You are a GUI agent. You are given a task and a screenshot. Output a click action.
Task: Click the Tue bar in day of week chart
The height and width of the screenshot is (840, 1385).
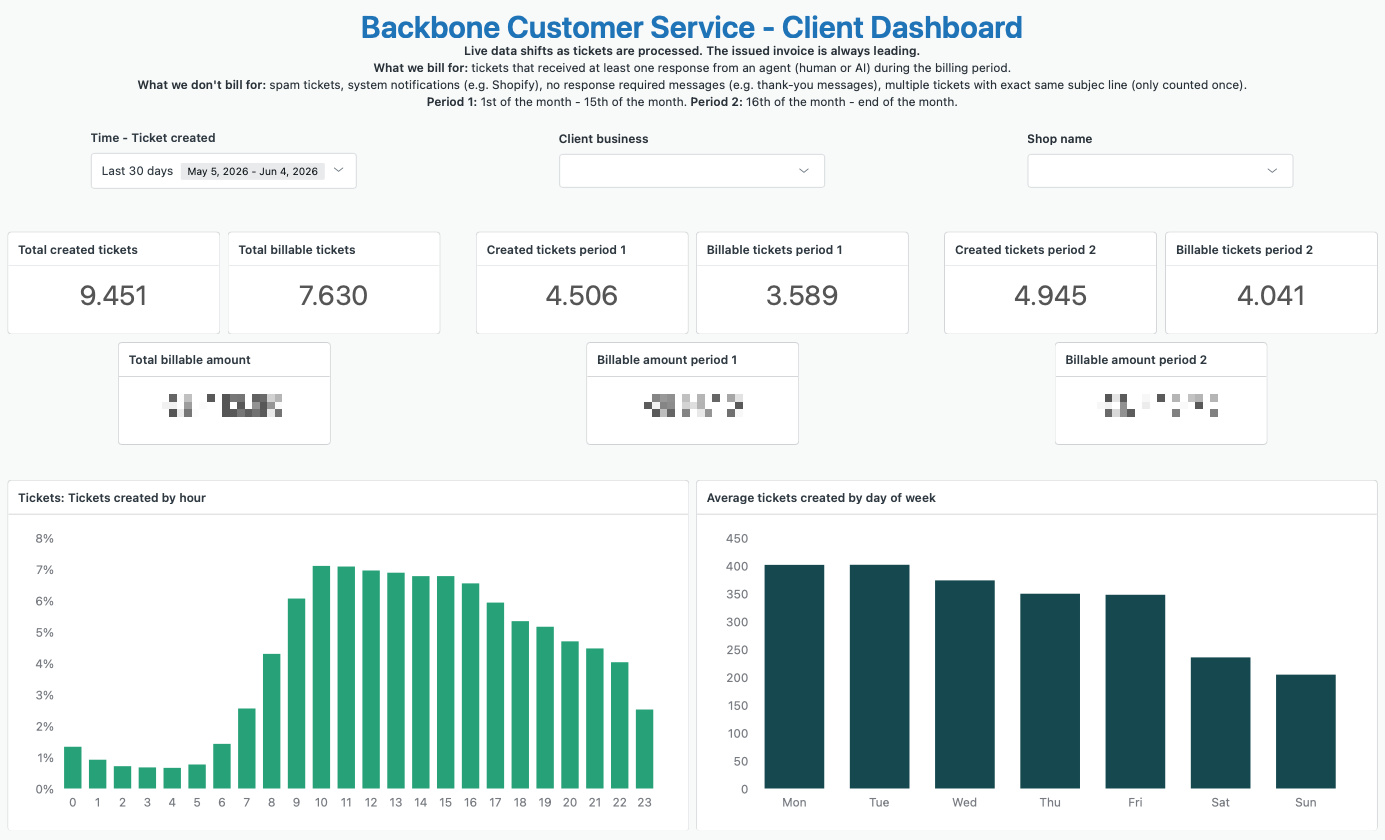pyautogui.click(x=880, y=677)
